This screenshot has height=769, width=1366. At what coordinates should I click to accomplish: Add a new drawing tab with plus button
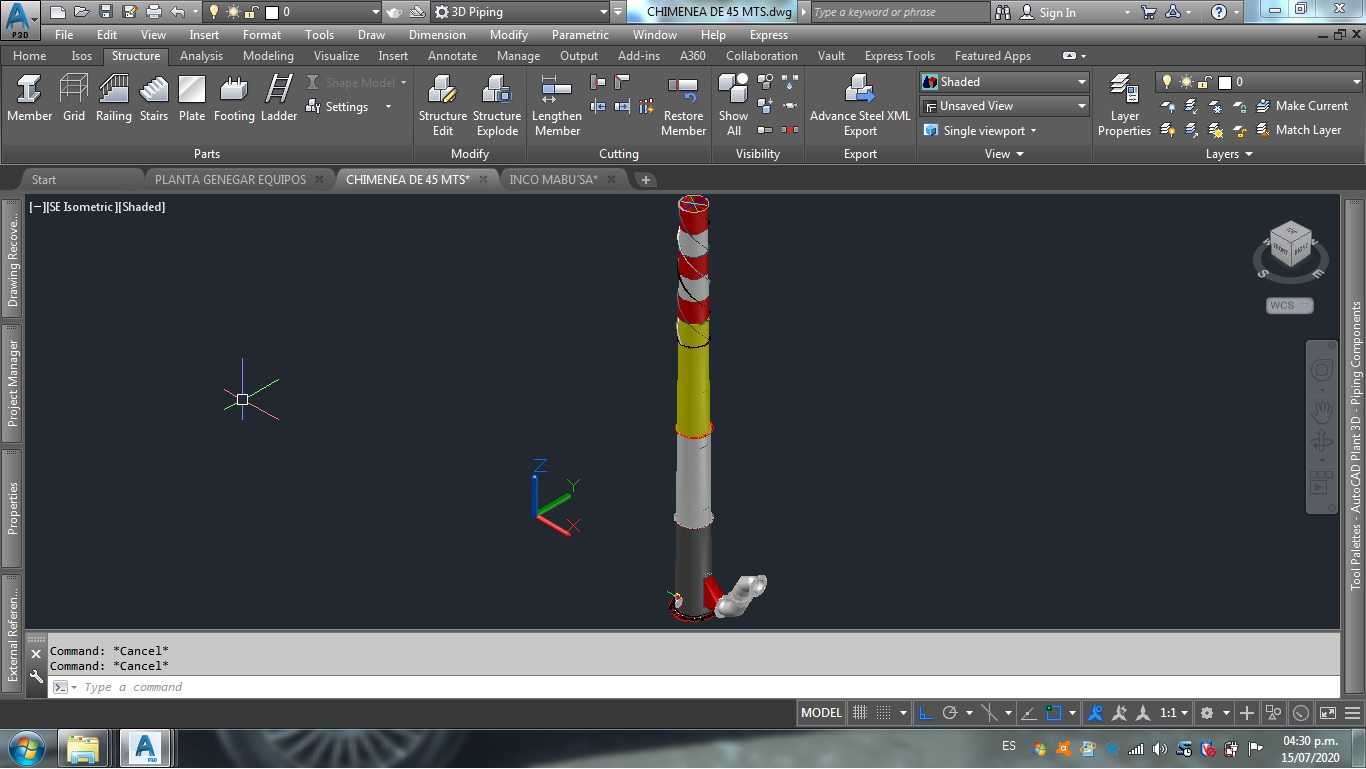[x=646, y=180]
